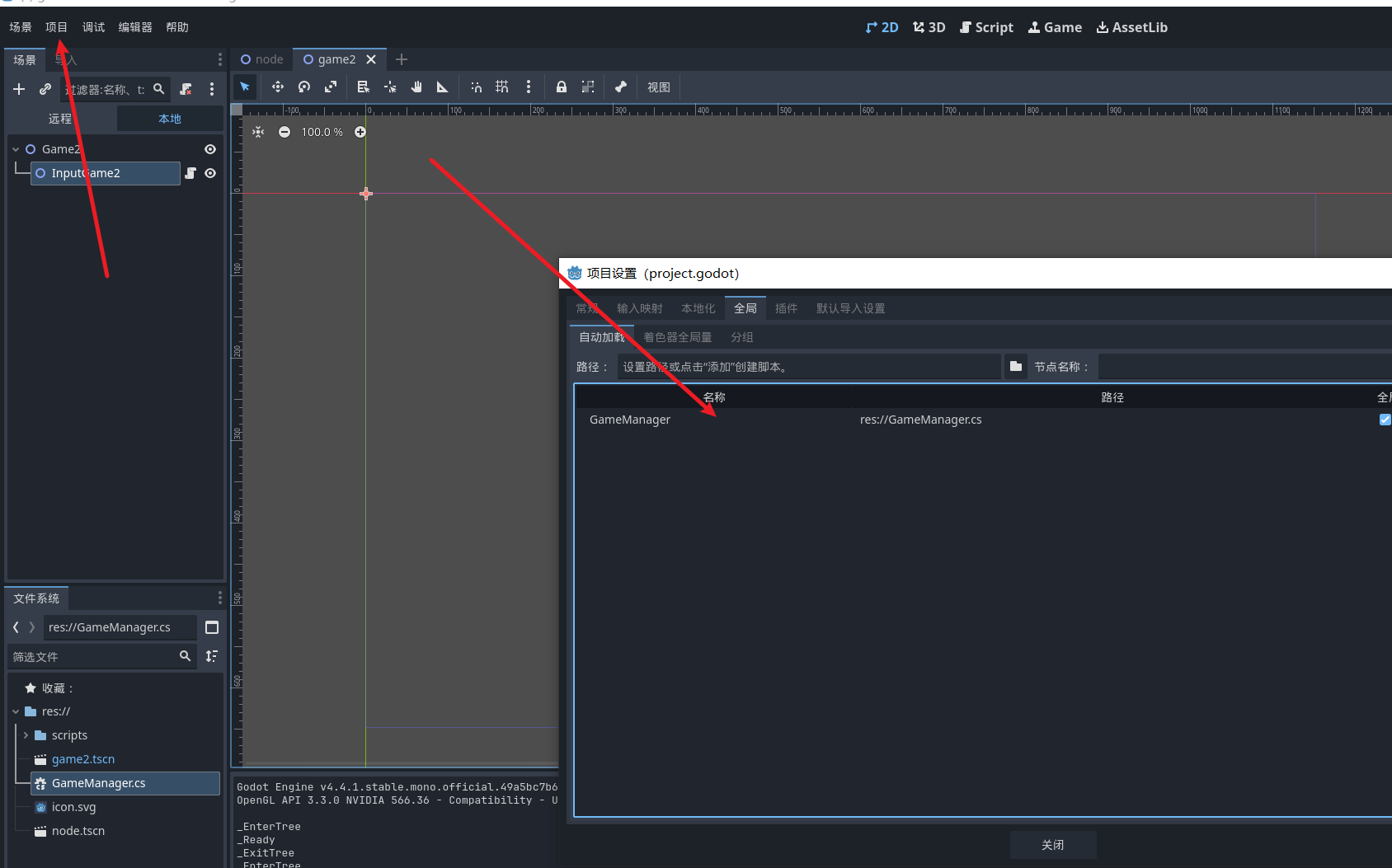Zoom out with the minus icon

(x=285, y=132)
